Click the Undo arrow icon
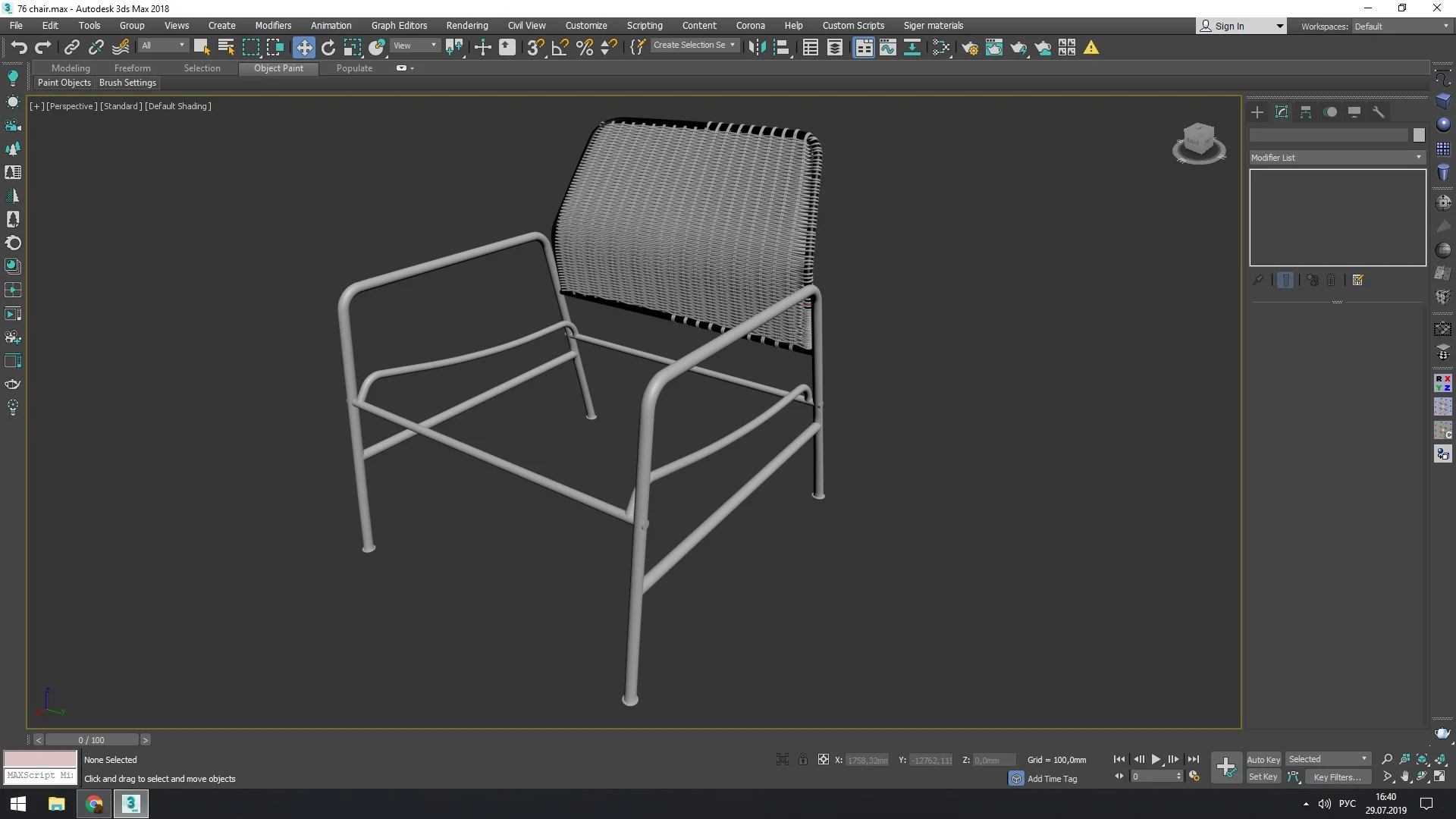1456x819 pixels. 19,48
